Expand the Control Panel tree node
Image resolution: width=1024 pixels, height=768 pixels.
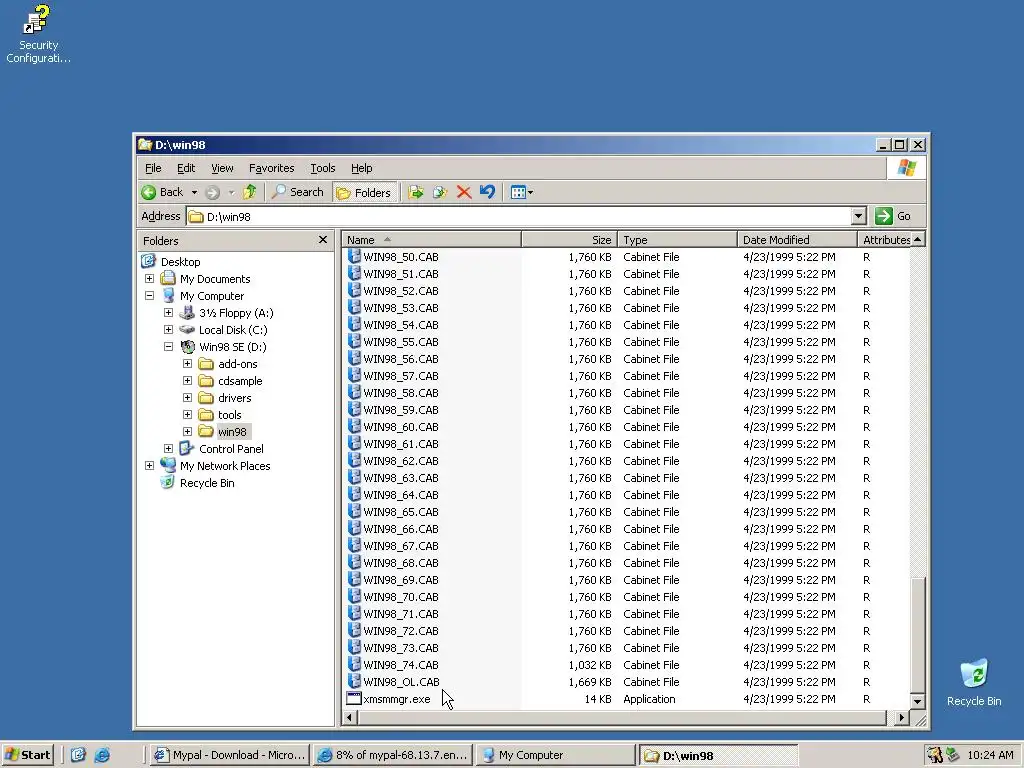[x=168, y=449]
